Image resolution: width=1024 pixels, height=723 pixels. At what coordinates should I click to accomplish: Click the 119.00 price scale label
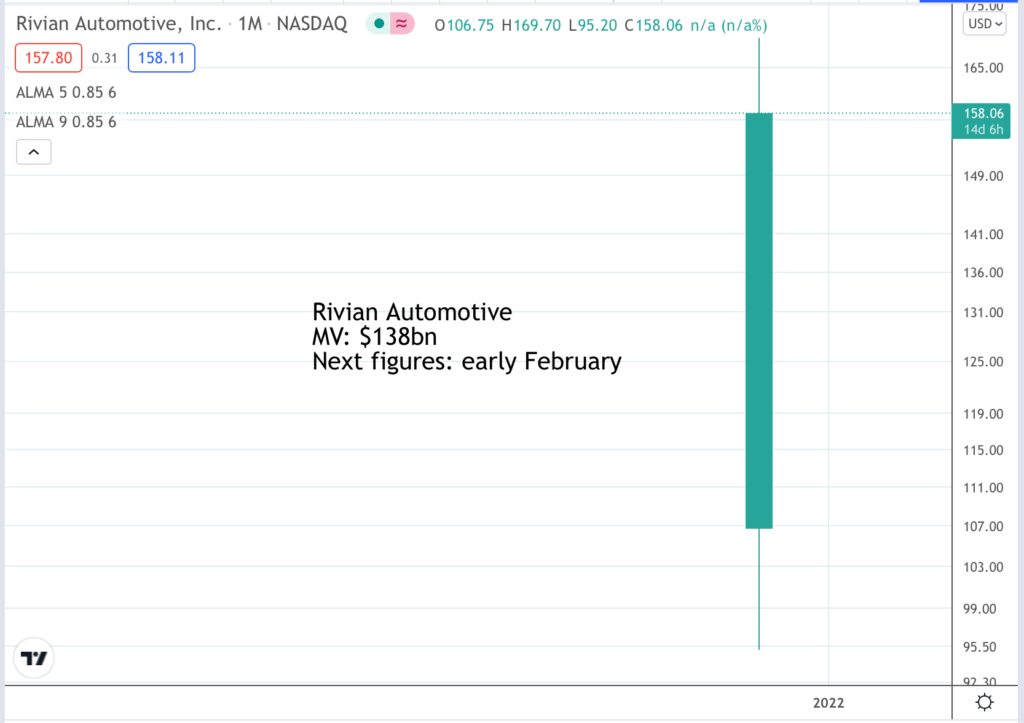click(983, 414)
